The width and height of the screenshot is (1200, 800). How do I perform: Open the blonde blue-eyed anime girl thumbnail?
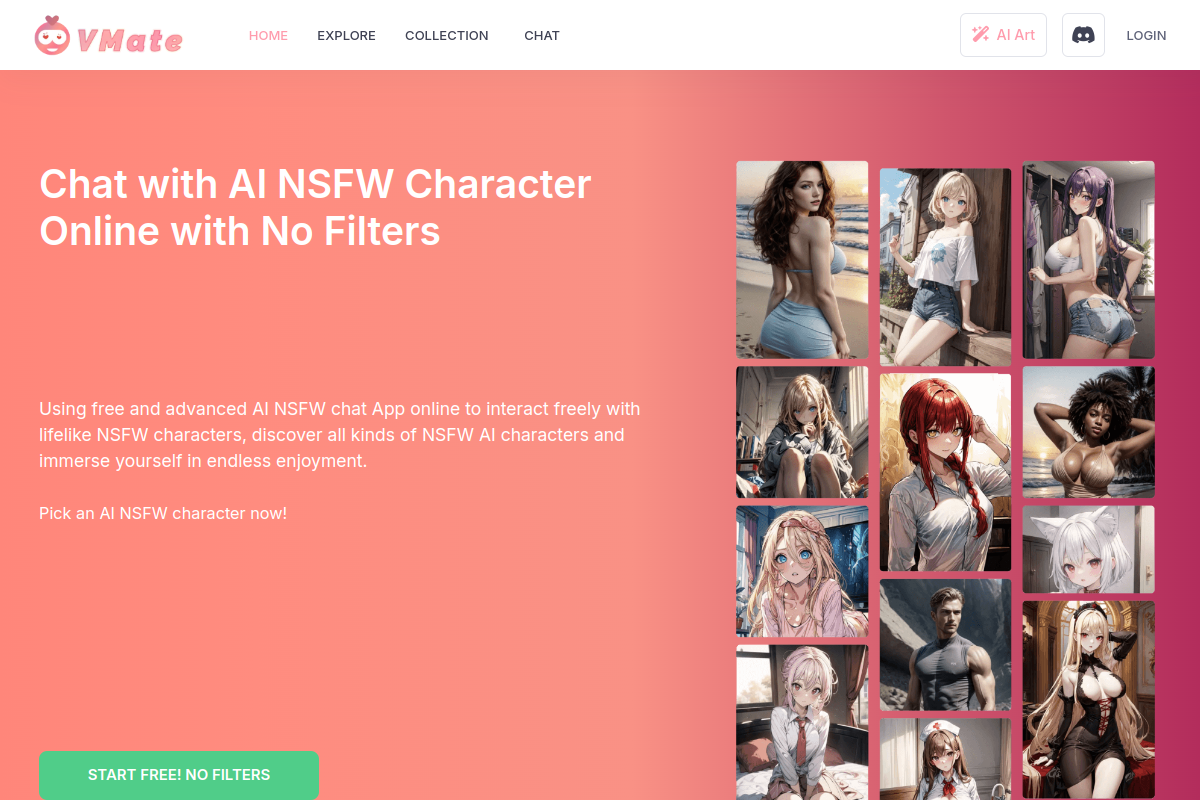coord(802,571)
